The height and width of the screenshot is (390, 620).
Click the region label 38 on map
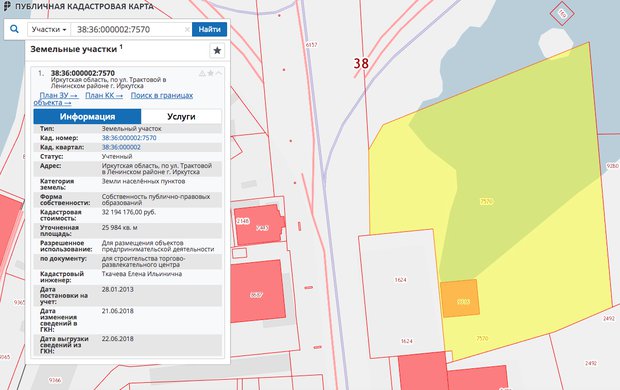click(361, 63)
